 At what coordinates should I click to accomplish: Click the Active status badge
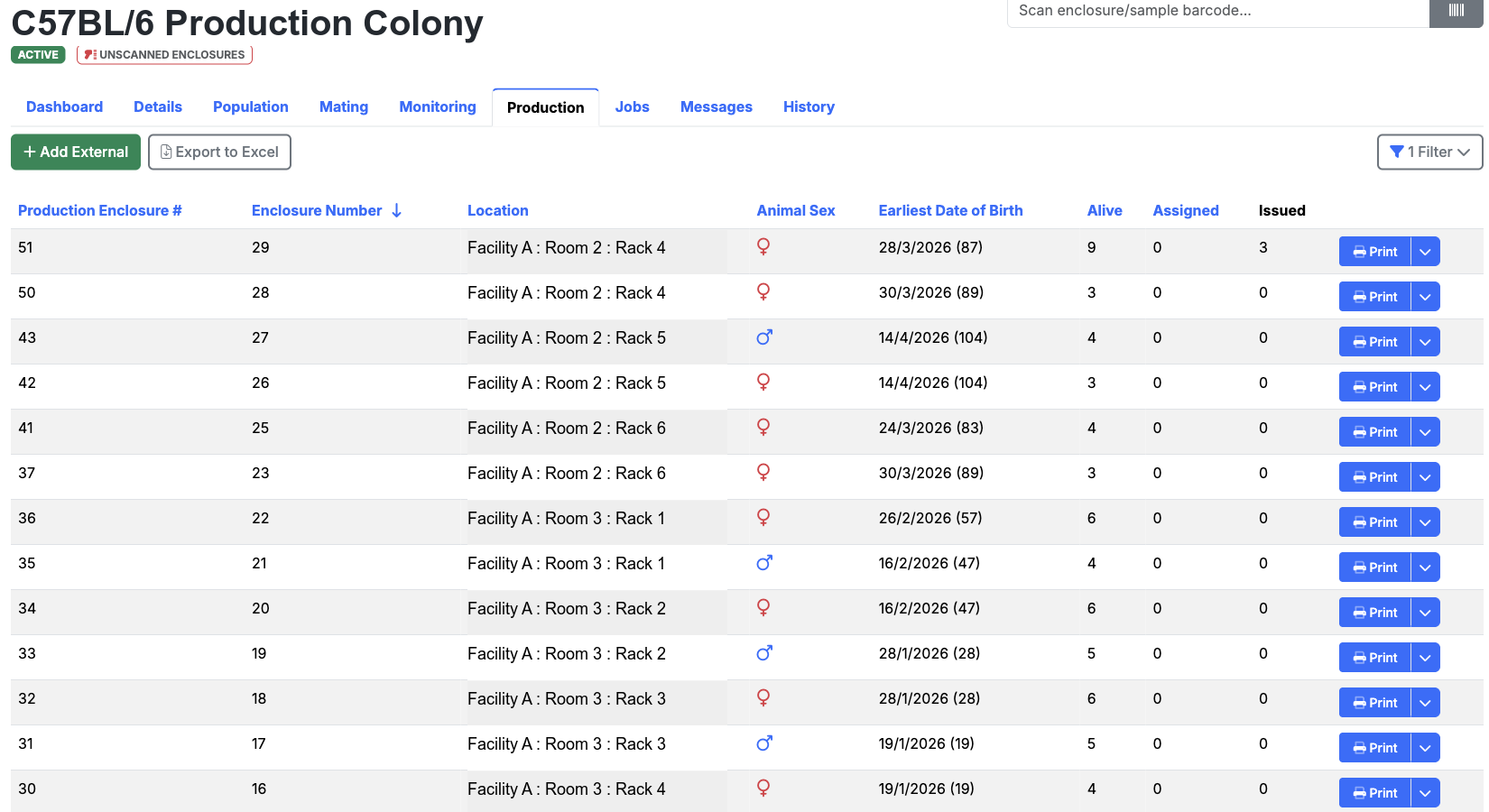38,55
